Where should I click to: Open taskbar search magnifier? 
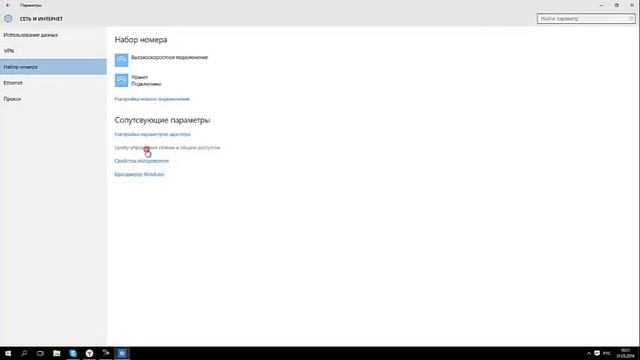pyautogui.click(x=24, y=353)
